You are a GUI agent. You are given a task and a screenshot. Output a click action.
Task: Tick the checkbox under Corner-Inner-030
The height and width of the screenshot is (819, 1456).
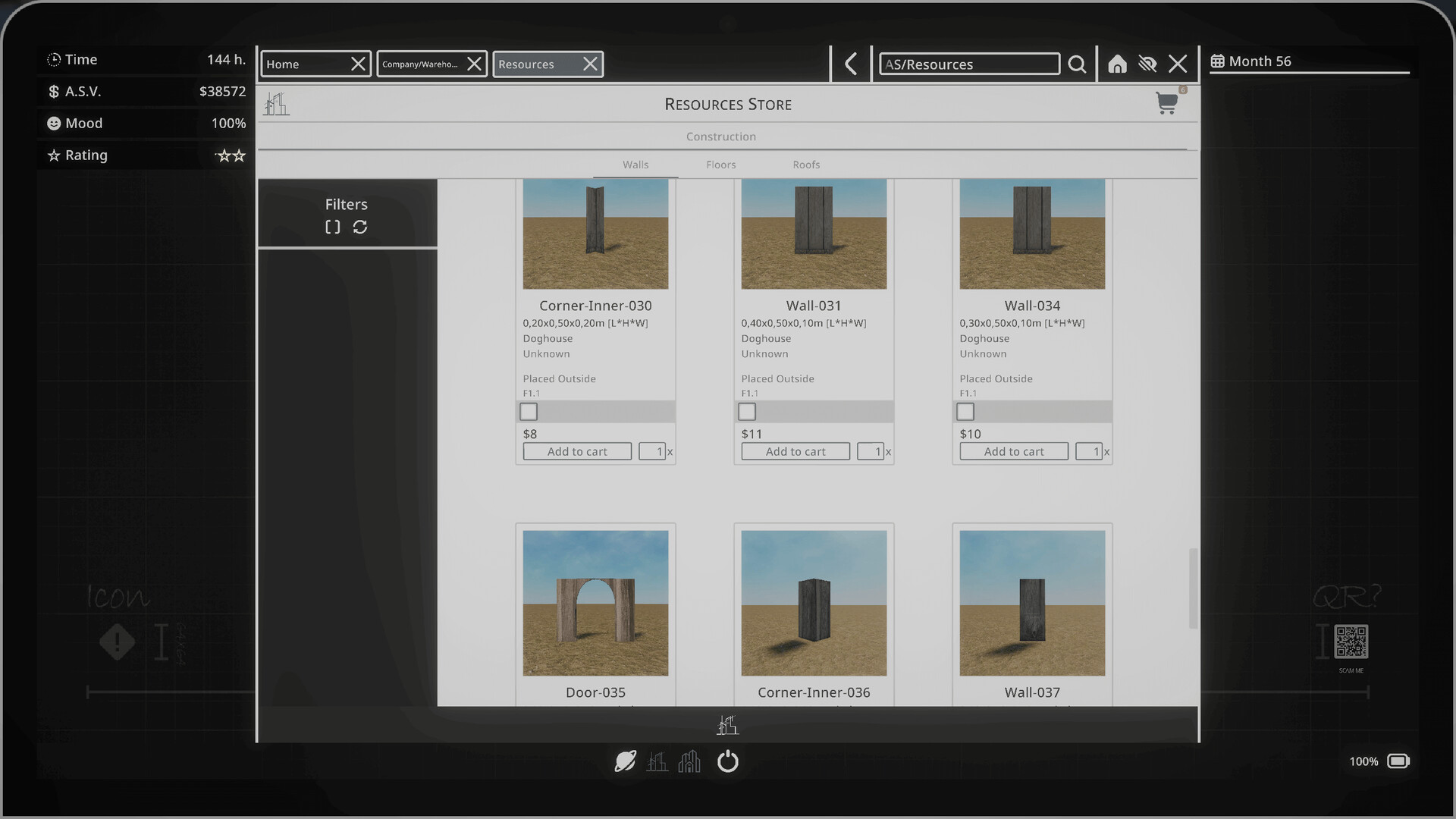pyautogui.click(x=529, y=411)
